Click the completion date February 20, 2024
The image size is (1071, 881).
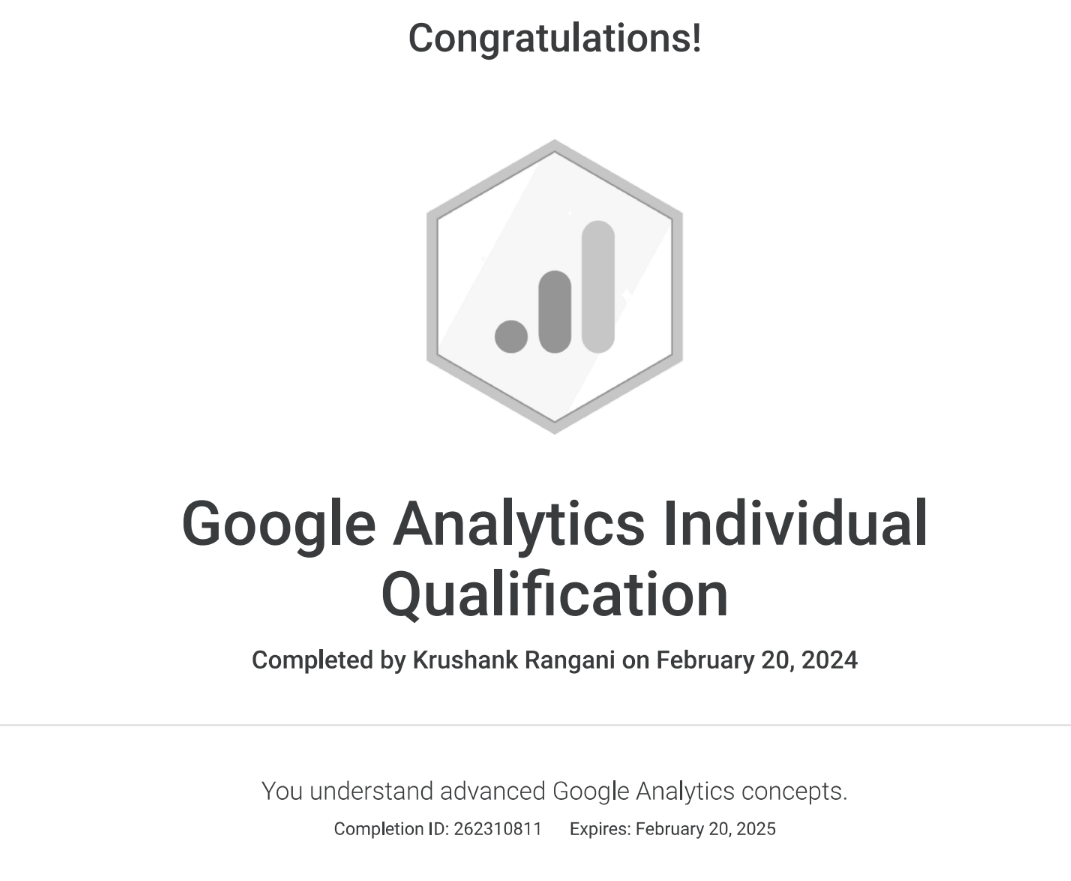tap(756, 660)
